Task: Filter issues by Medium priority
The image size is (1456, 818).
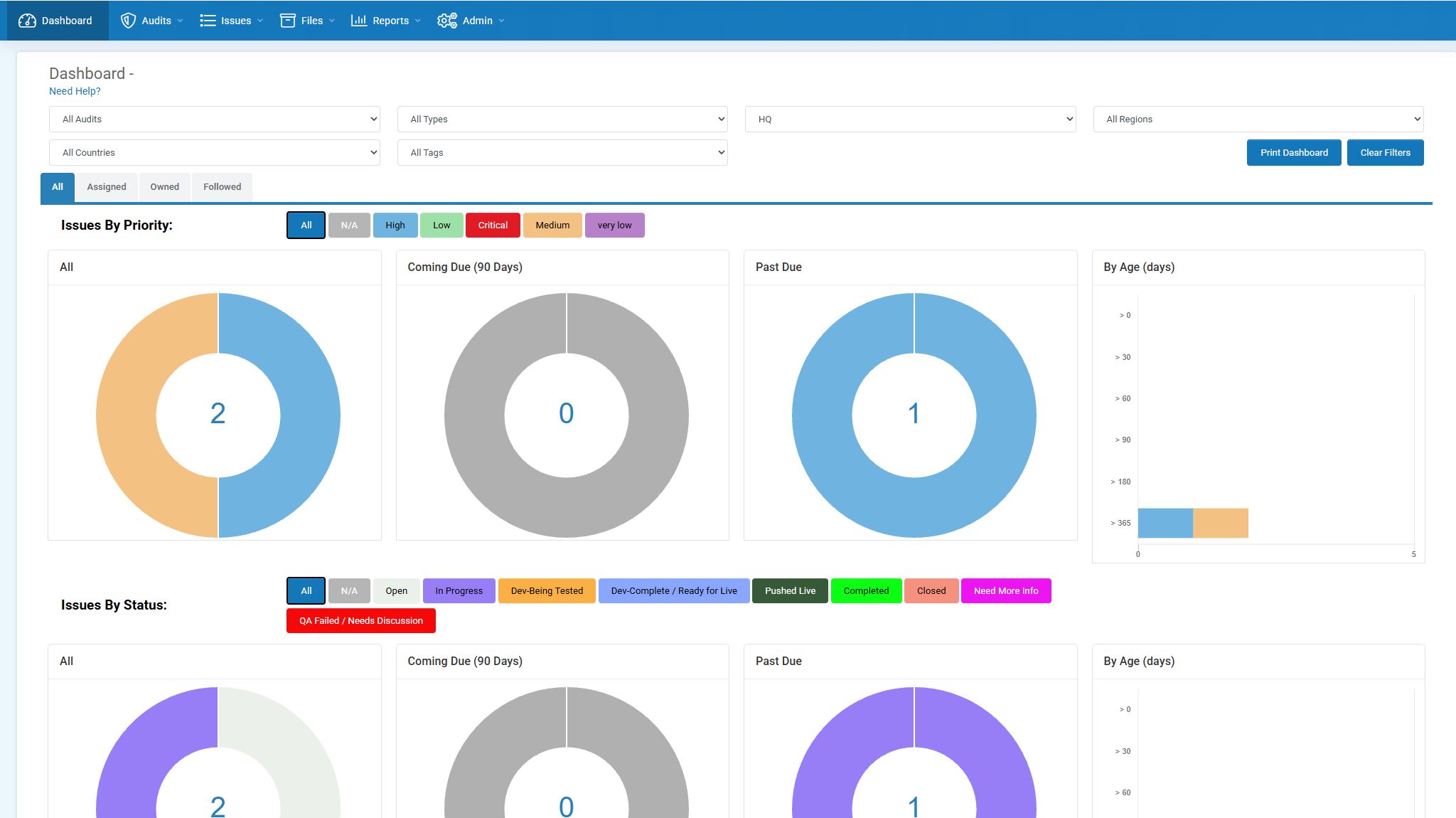Action: tap(552, 225)
